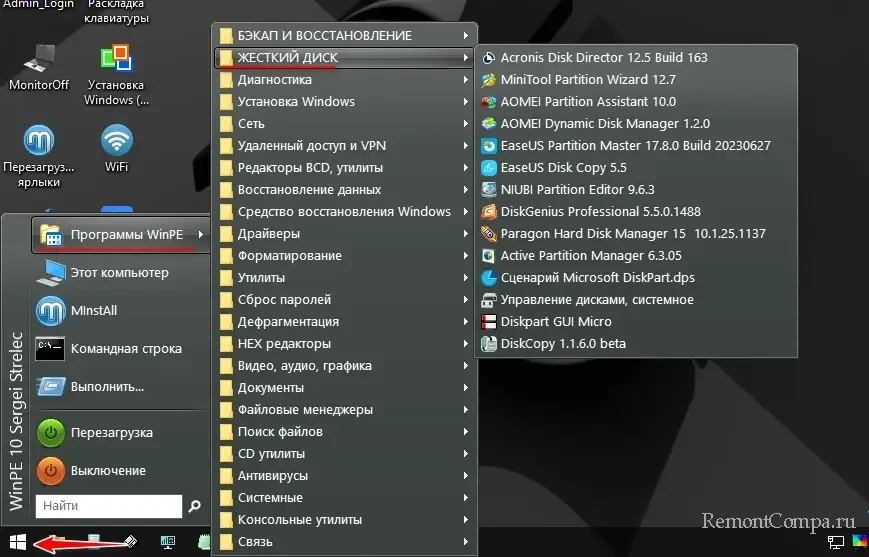Open Acronis Disk Director 12.5 icon
Image resolution: width=869 pixels, height=557 pixels.
coord(489,58)
